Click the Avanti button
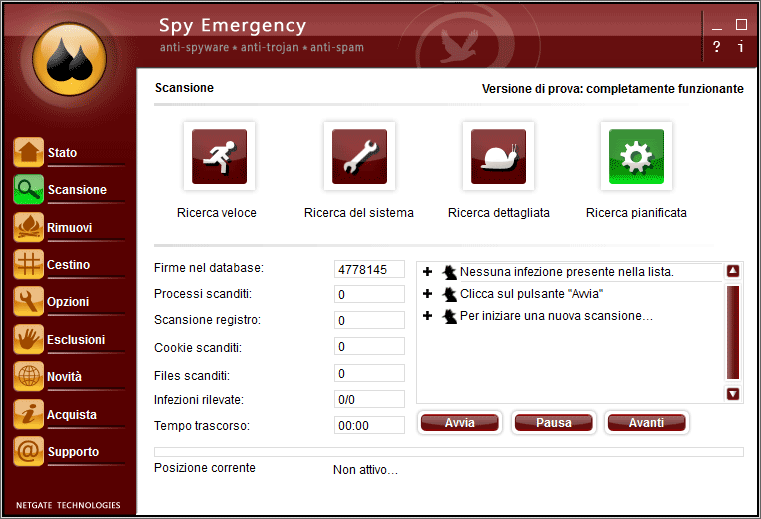 click(646, 422)
